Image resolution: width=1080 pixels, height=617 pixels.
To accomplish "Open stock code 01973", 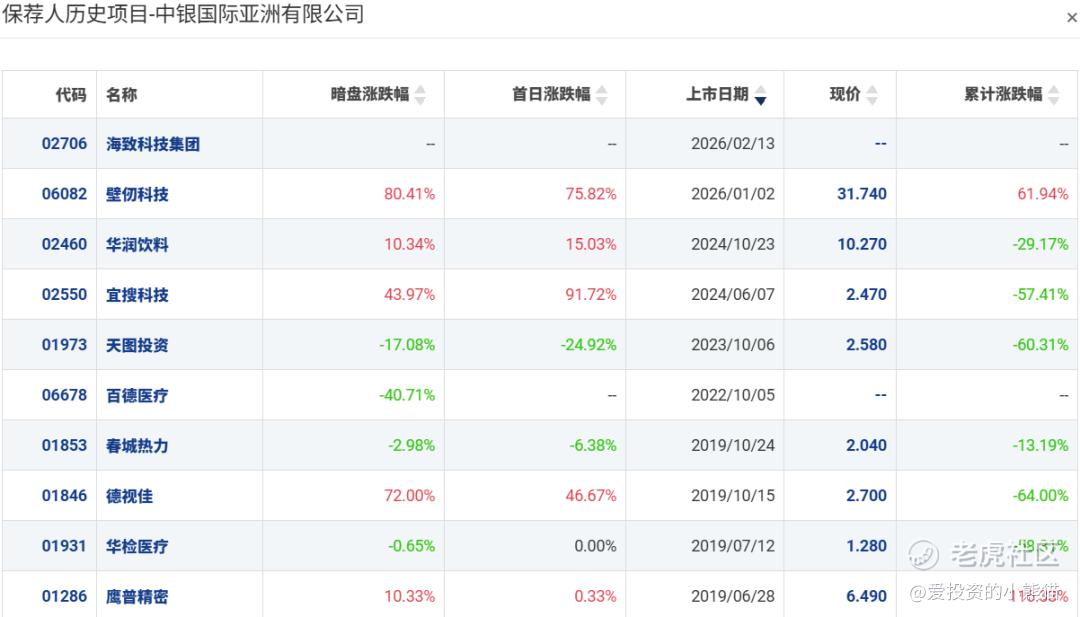I will [64, 345].
